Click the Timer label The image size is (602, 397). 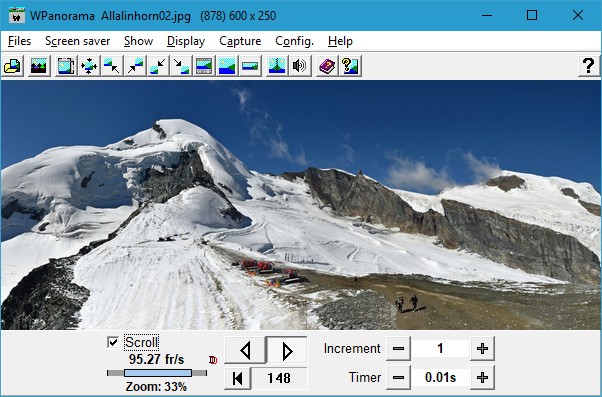pyautogui.click(x=365, y=378)
